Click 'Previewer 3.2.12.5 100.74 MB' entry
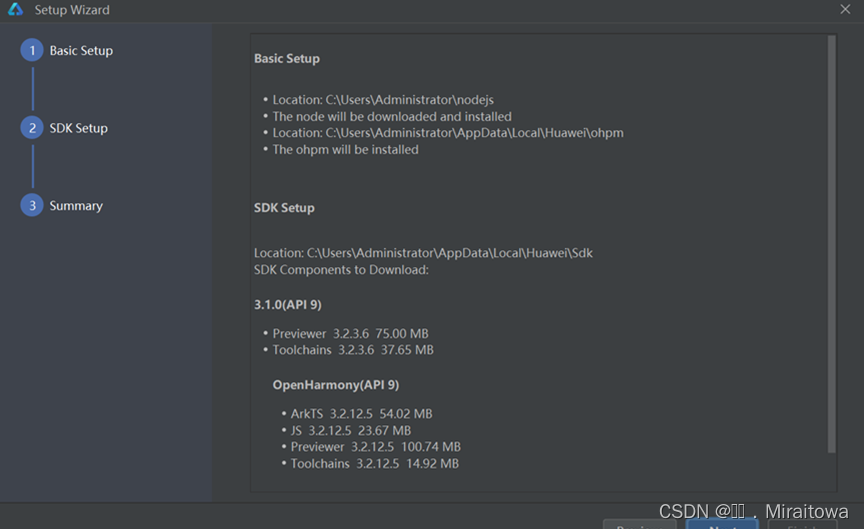 tap(376, 447)
